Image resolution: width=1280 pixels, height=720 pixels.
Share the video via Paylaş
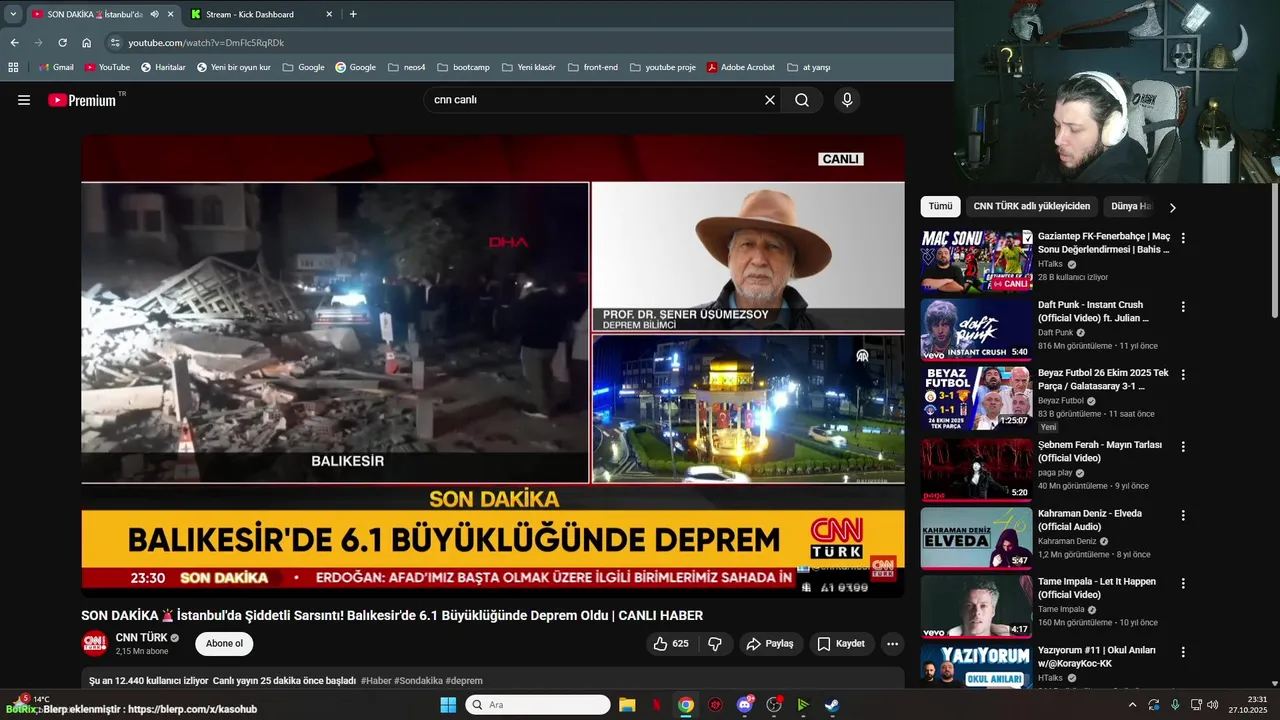(x=769, y=644)
